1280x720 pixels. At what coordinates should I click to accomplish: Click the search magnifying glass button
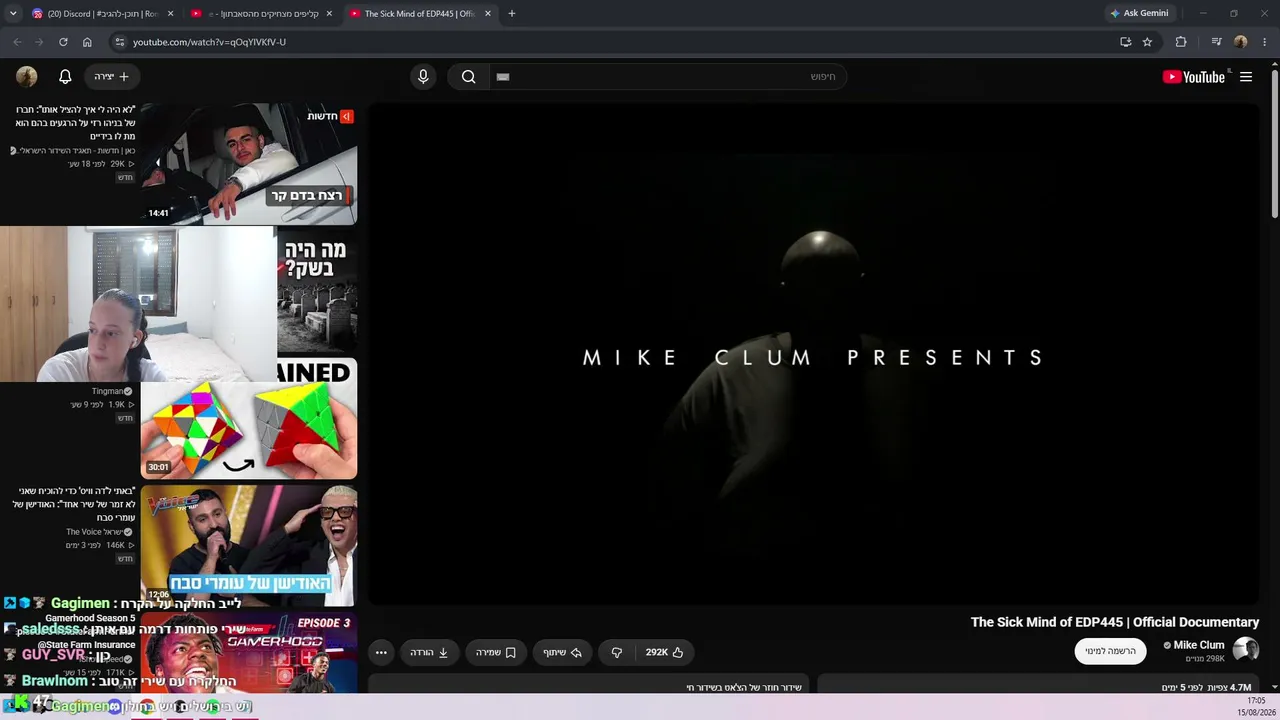tap(468, 77)
